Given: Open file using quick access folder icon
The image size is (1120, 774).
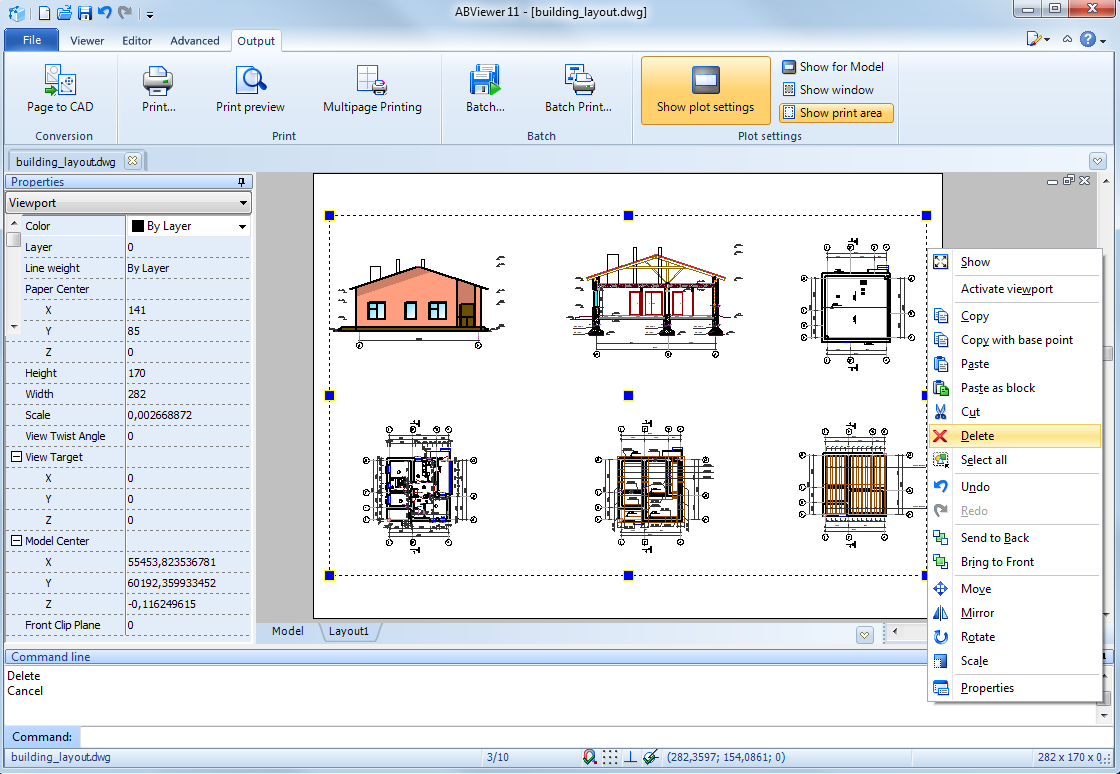Looking at the screenshot, I should (x=64, y=12).
